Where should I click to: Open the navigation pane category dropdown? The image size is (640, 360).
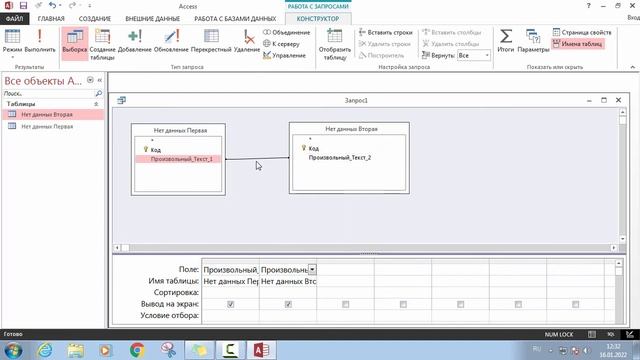(x=90, y=80)
